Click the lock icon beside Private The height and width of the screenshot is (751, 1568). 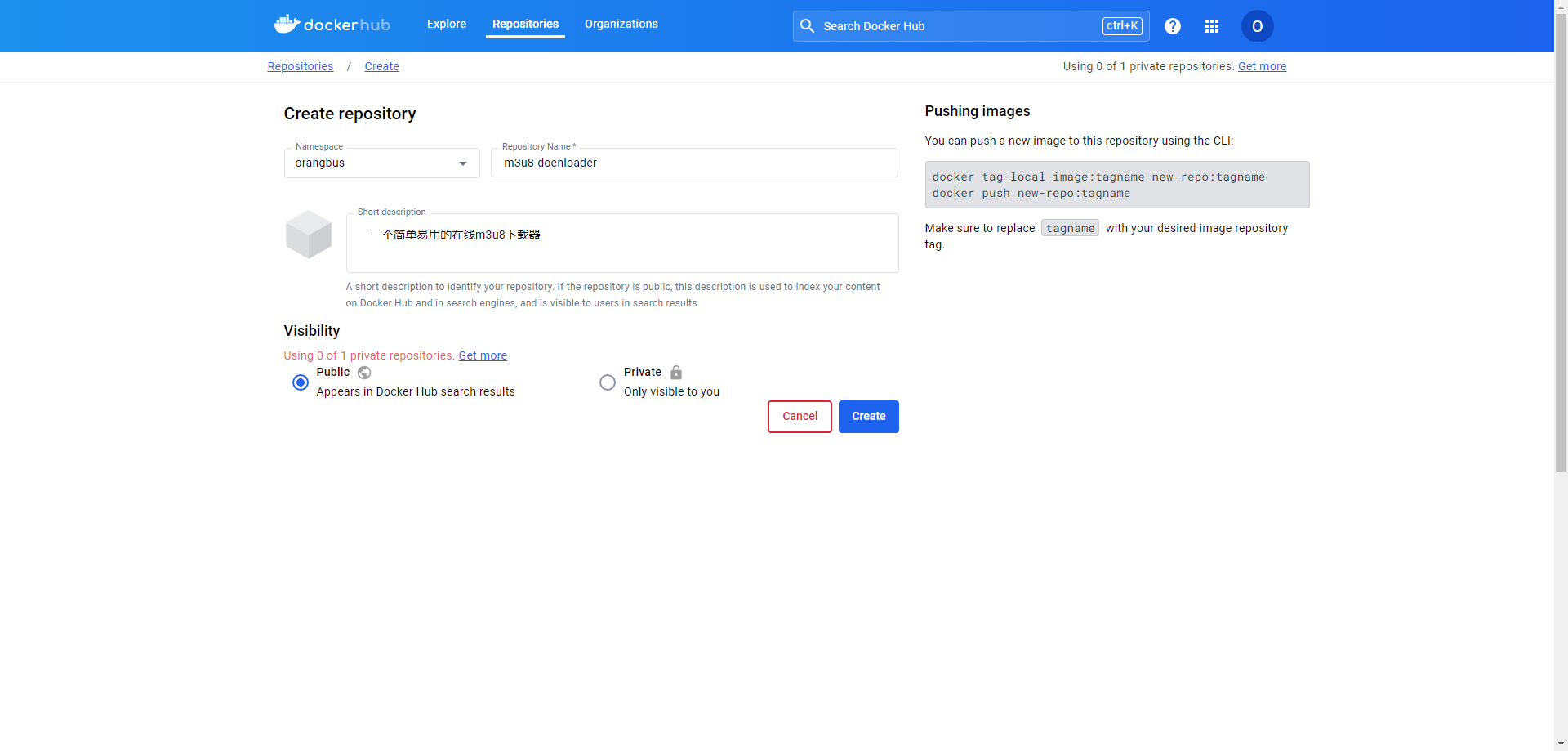(x=676, y=373)
